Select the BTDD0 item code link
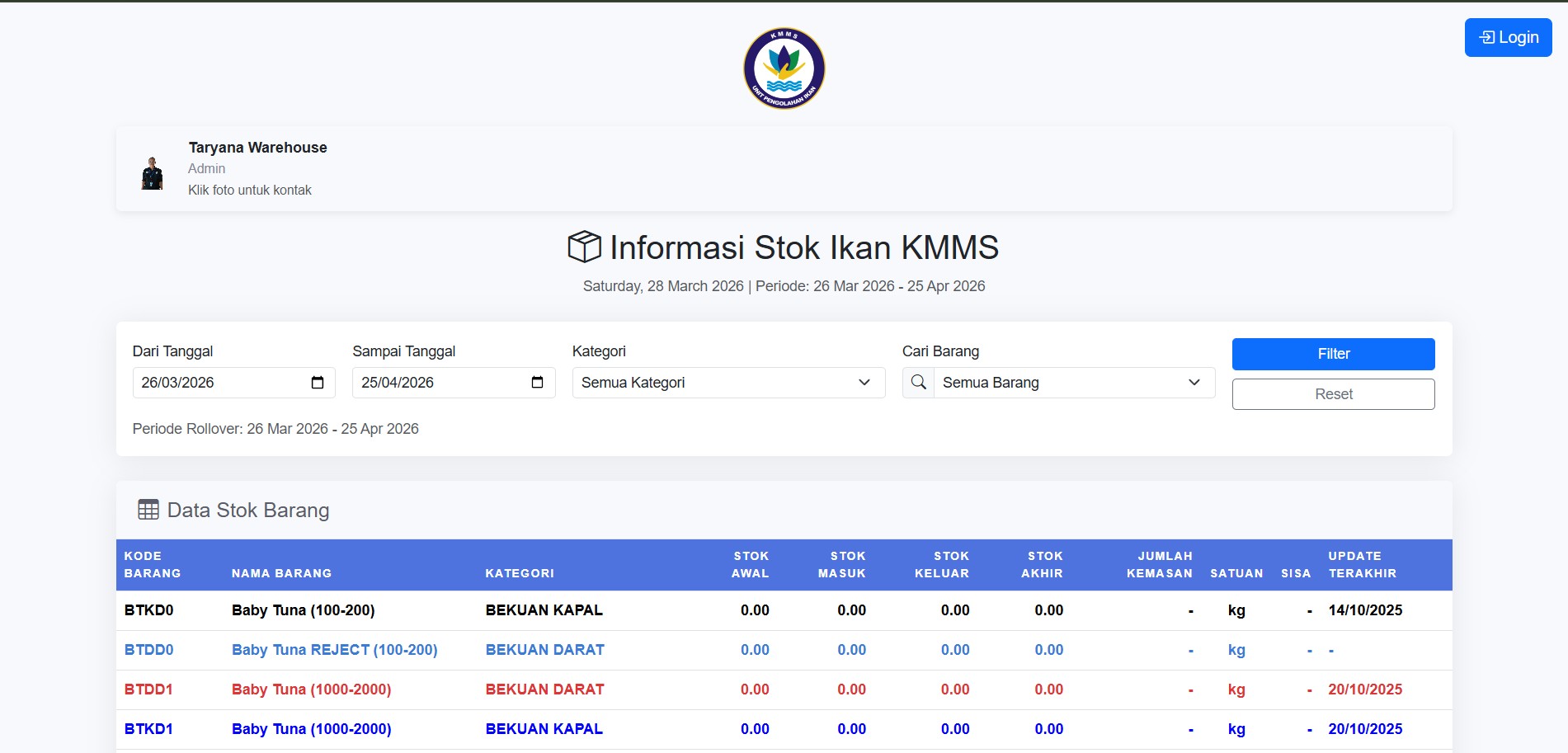1568x753 pixels. pyautogui.click(x=149, y=650)
